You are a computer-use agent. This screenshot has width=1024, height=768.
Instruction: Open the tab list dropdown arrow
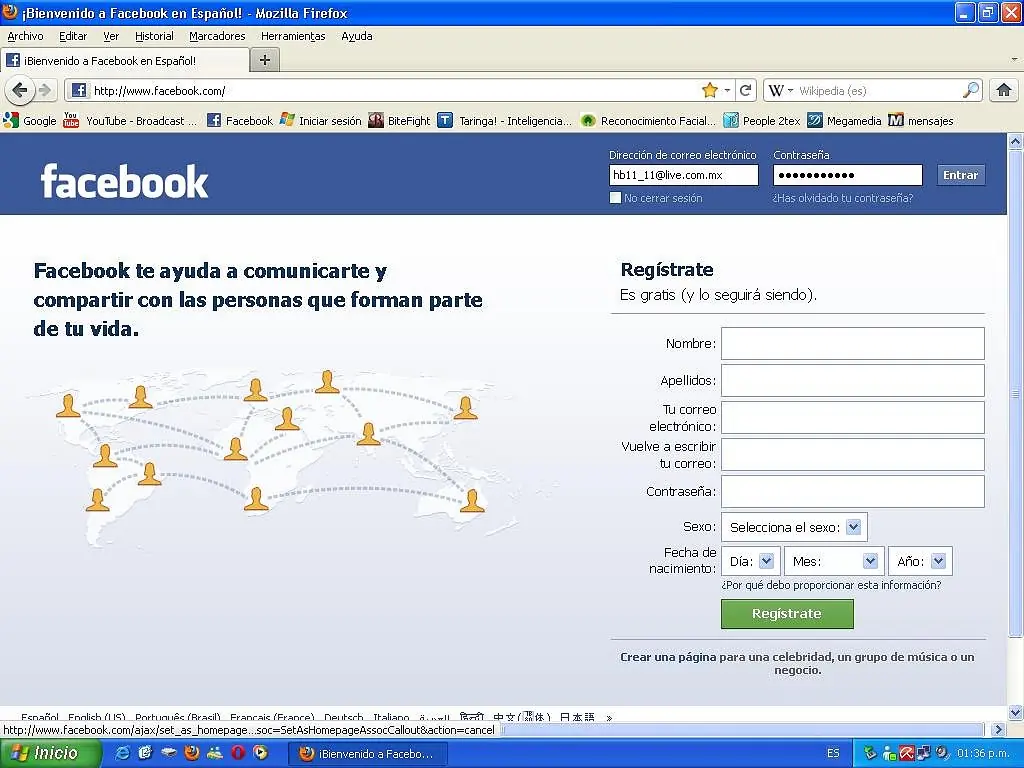point(1014,59)
